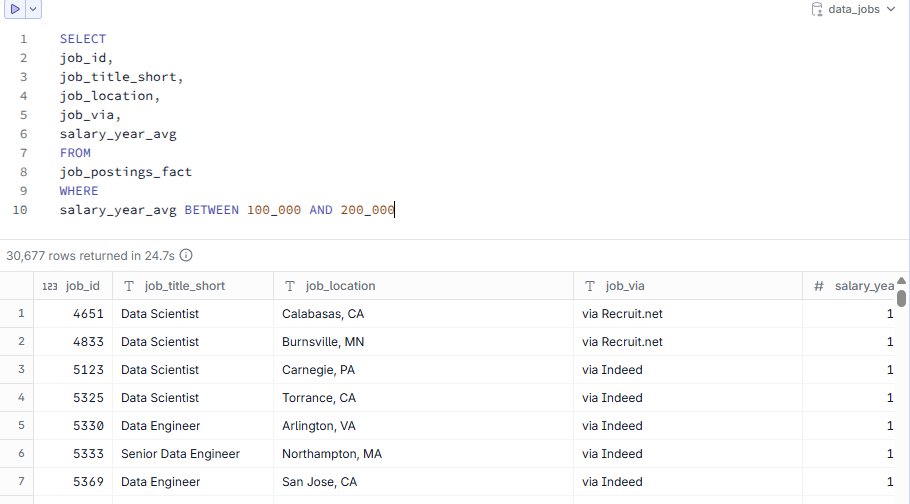910x504 pixels.
Task: Run the SQL query with play button
Action: [15, 9]
